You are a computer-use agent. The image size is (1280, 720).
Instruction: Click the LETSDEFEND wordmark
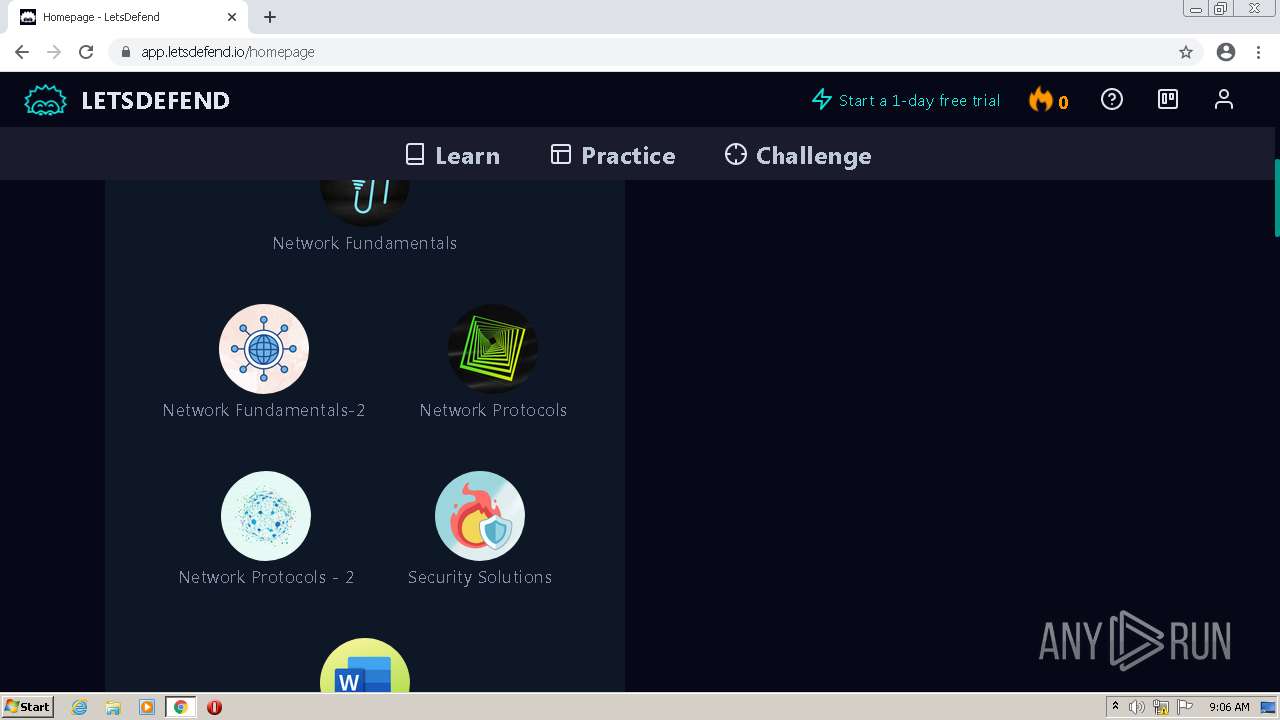pyautogui.click(x=155, y=100)
